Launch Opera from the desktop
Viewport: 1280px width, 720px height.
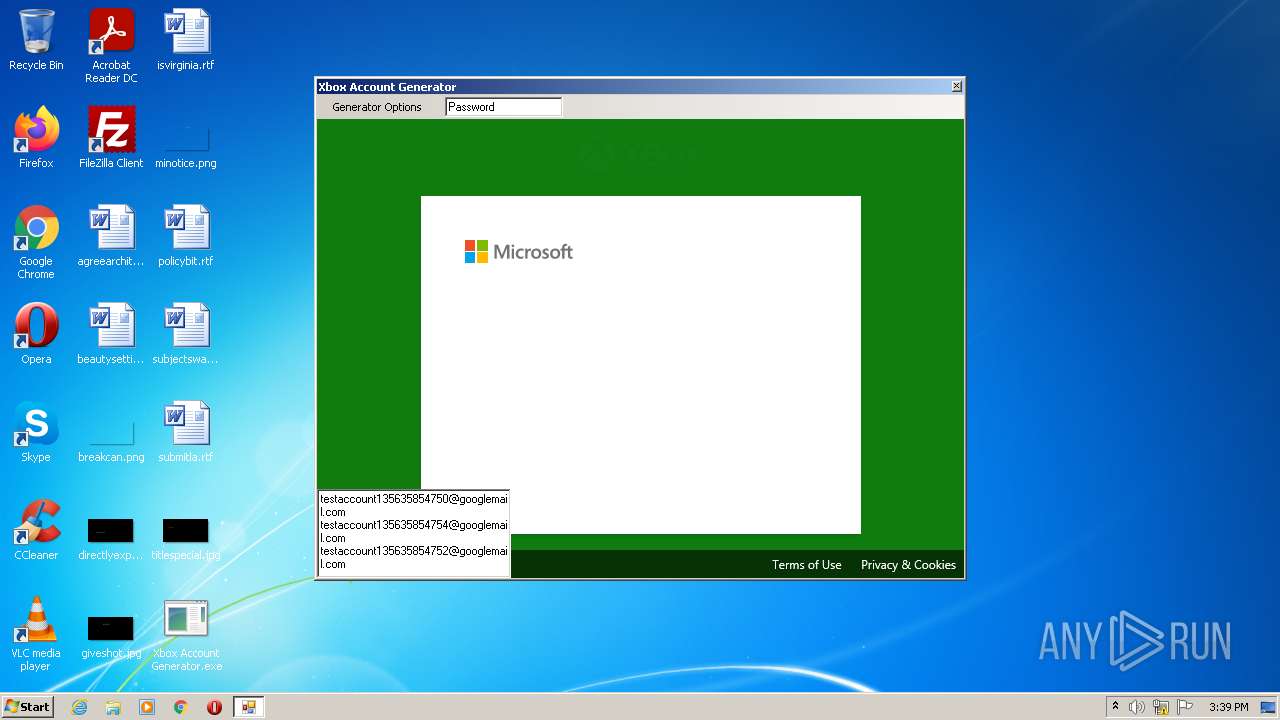click(36, 334)
